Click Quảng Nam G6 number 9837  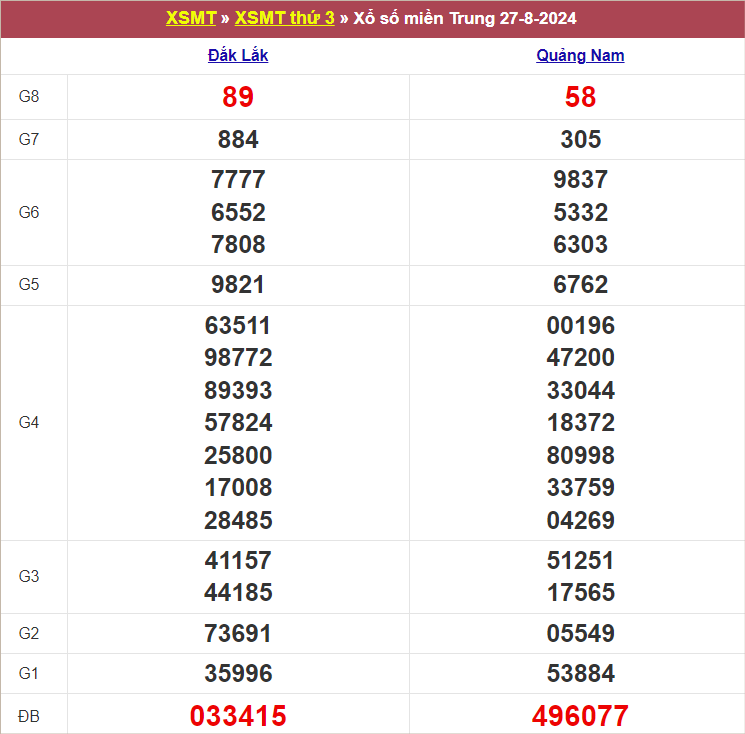tap(581, 180)
